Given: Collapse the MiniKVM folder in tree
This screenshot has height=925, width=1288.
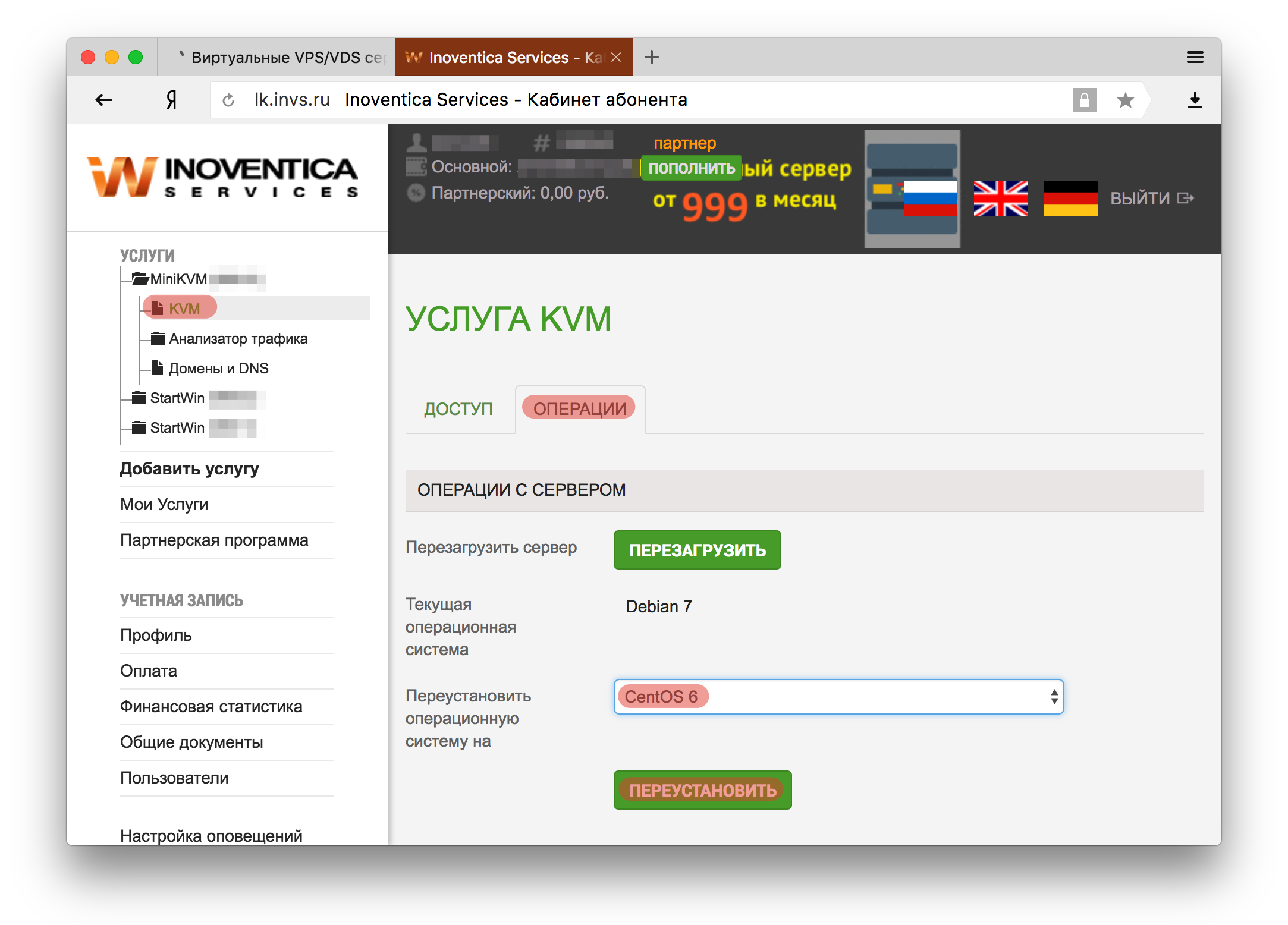Looking at the screenshot, I should pos(140,279).
